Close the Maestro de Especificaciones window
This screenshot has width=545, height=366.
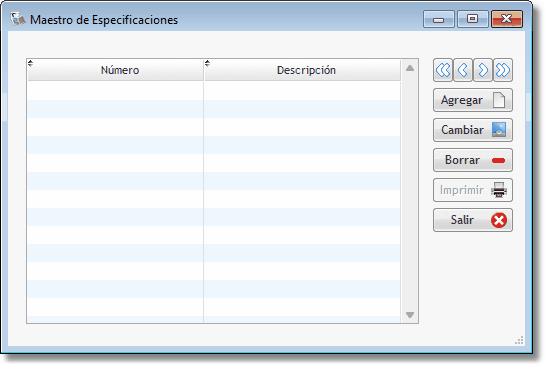point(506,19)
